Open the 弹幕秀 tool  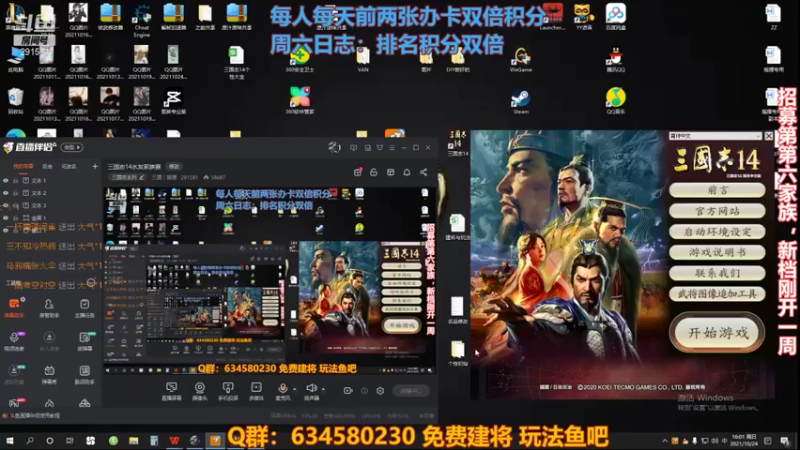(49, 374)
